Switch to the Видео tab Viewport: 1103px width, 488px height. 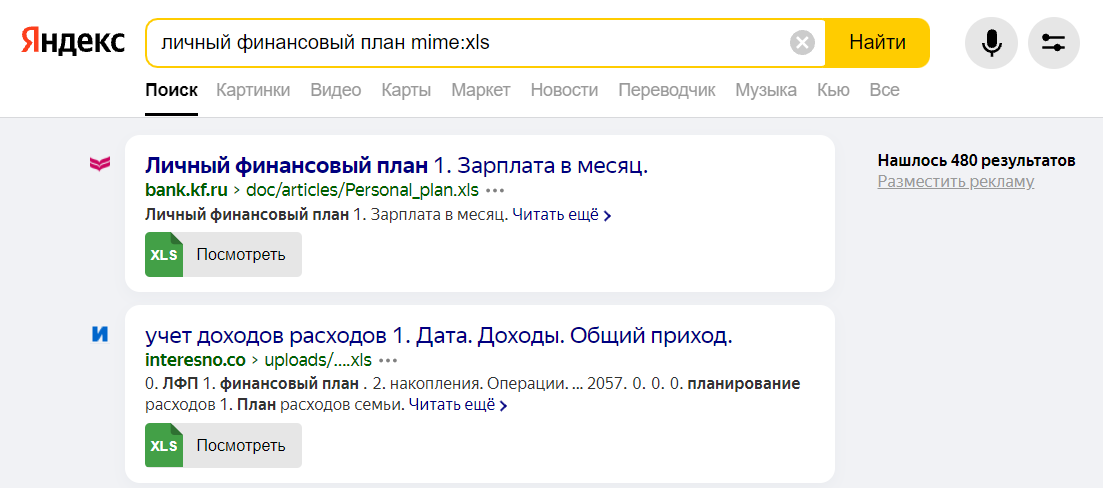[x=336, y=90]
